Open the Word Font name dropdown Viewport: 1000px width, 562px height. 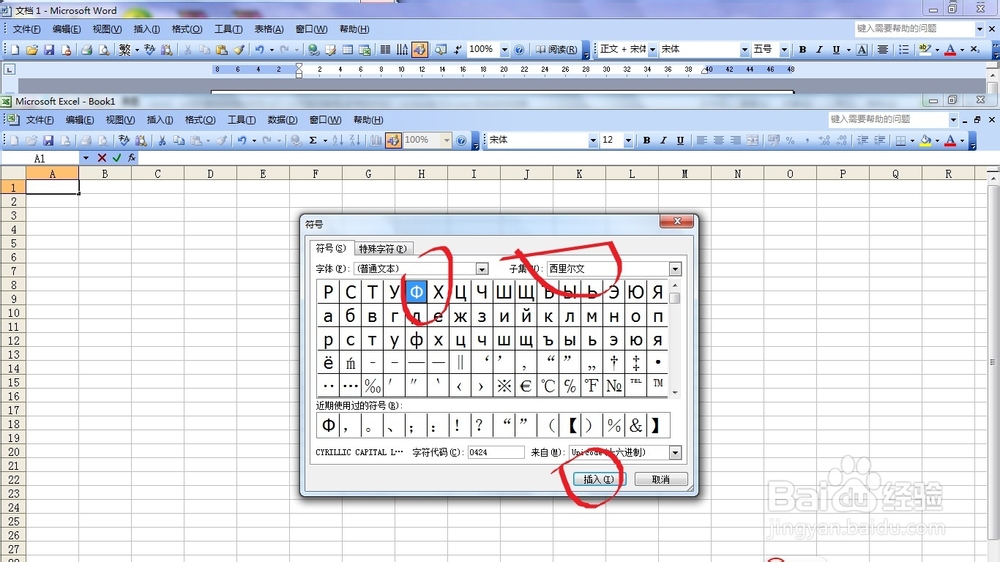[x=744, y=50]
